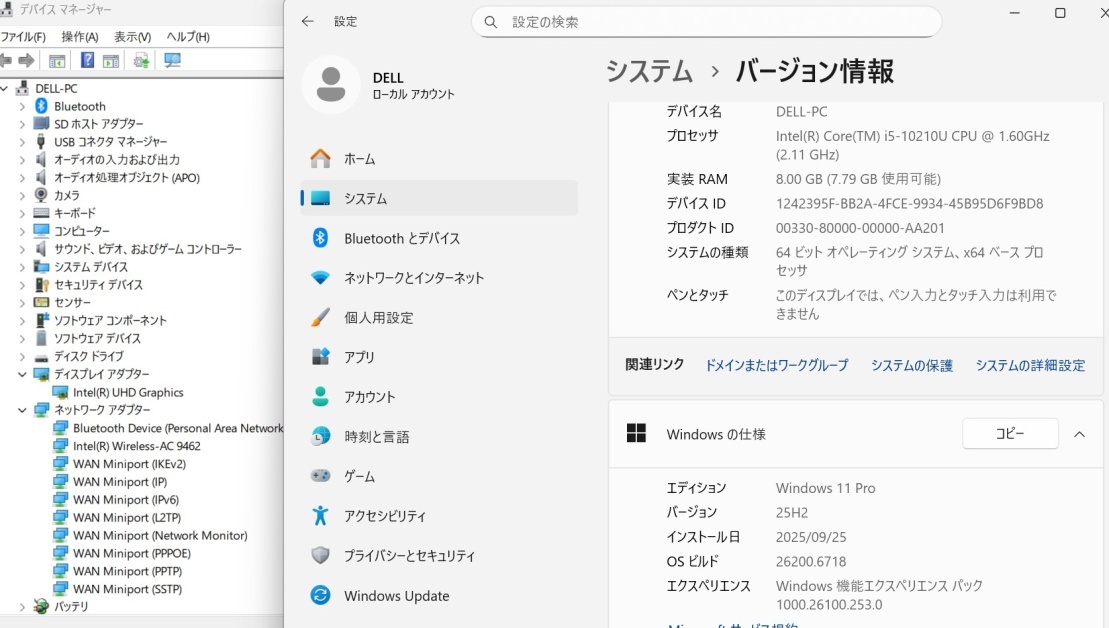Navigate back using Device Manager back arrow
Screen dimensions: 1109x628
tap(9, 60)
